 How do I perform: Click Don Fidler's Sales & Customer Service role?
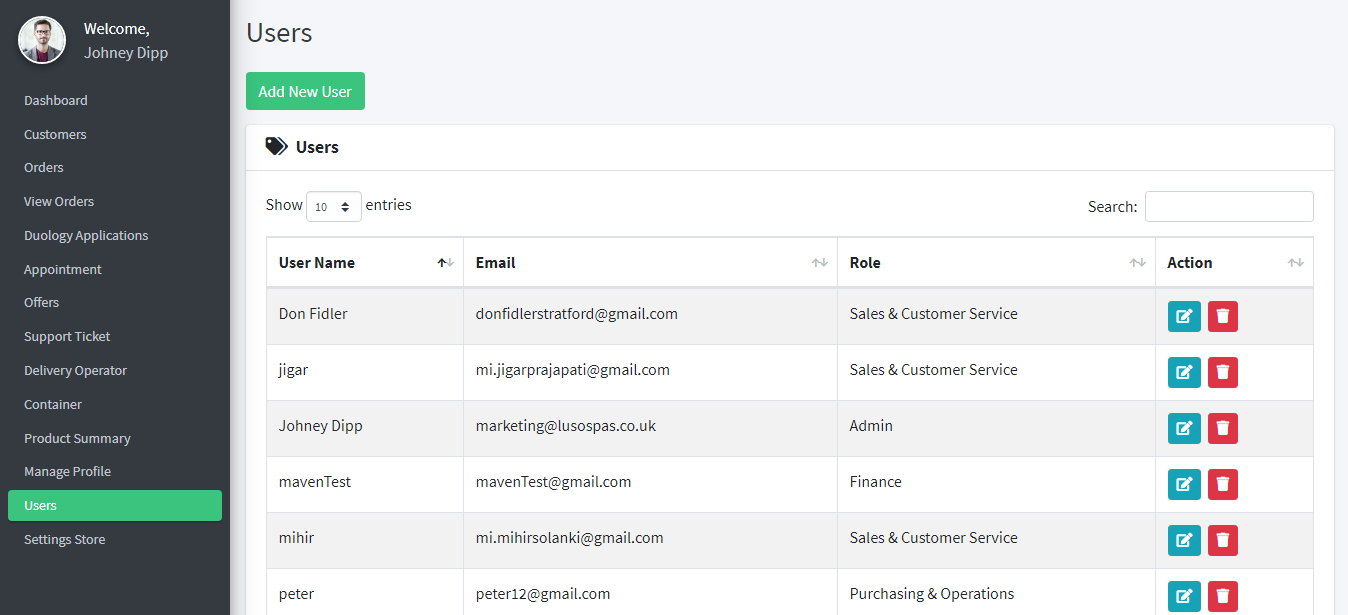coord(934,313)
